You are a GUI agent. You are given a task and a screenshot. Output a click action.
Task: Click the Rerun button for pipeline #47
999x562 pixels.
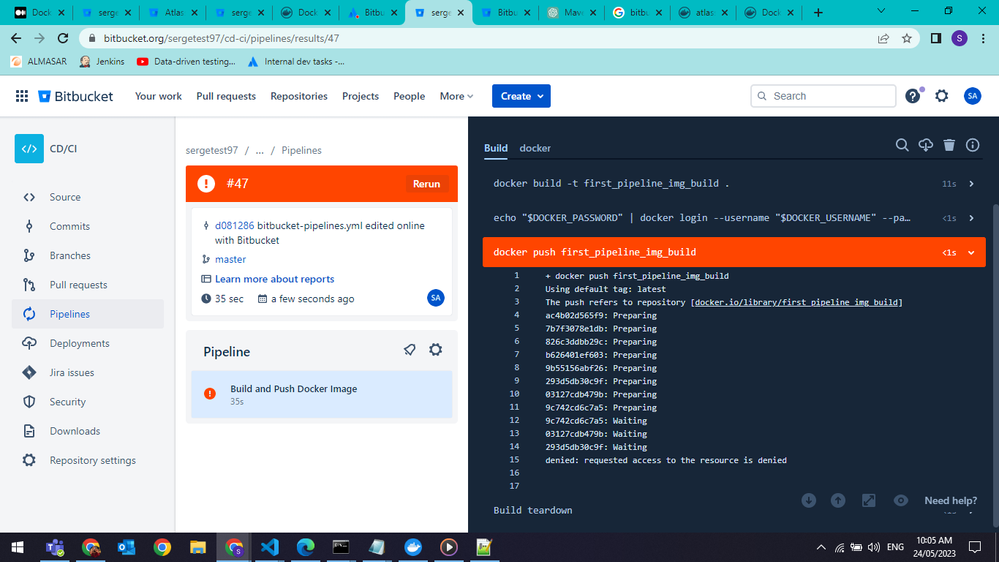tap(426, 184)
